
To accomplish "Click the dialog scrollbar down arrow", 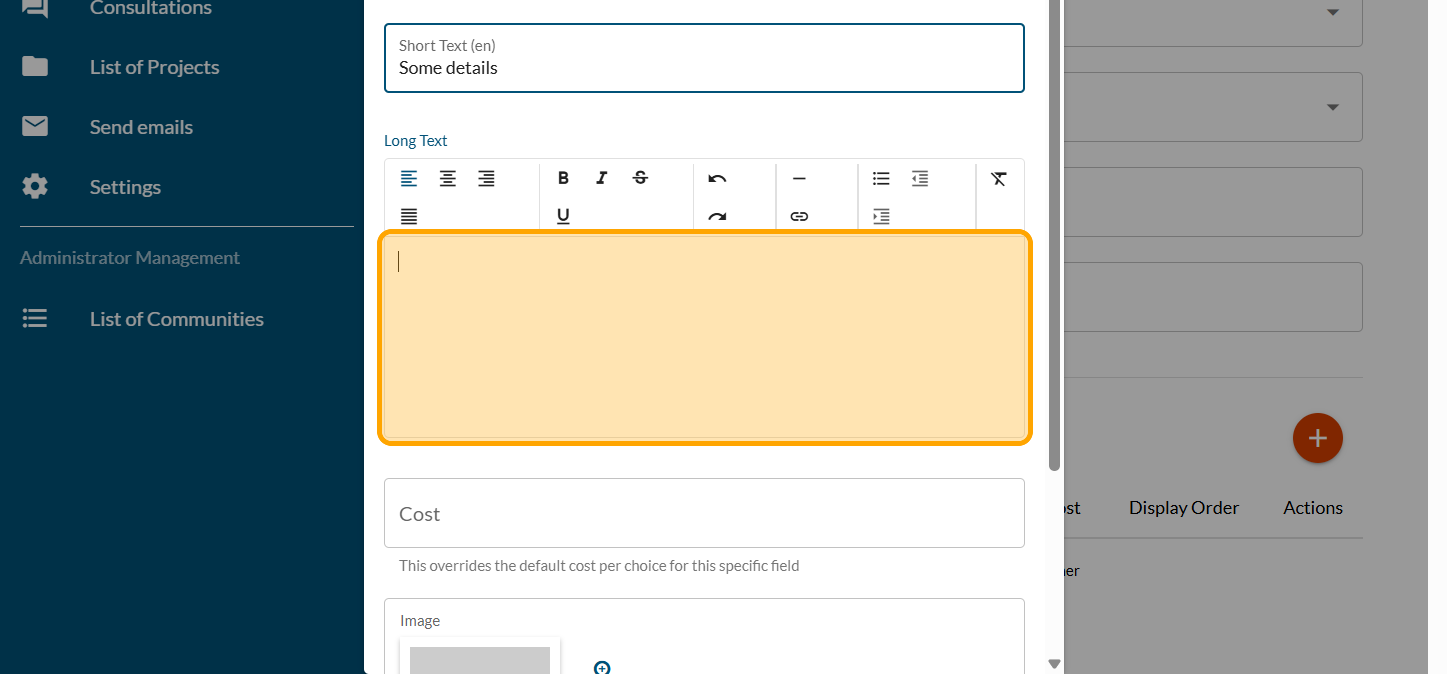I will (1054, 663).
